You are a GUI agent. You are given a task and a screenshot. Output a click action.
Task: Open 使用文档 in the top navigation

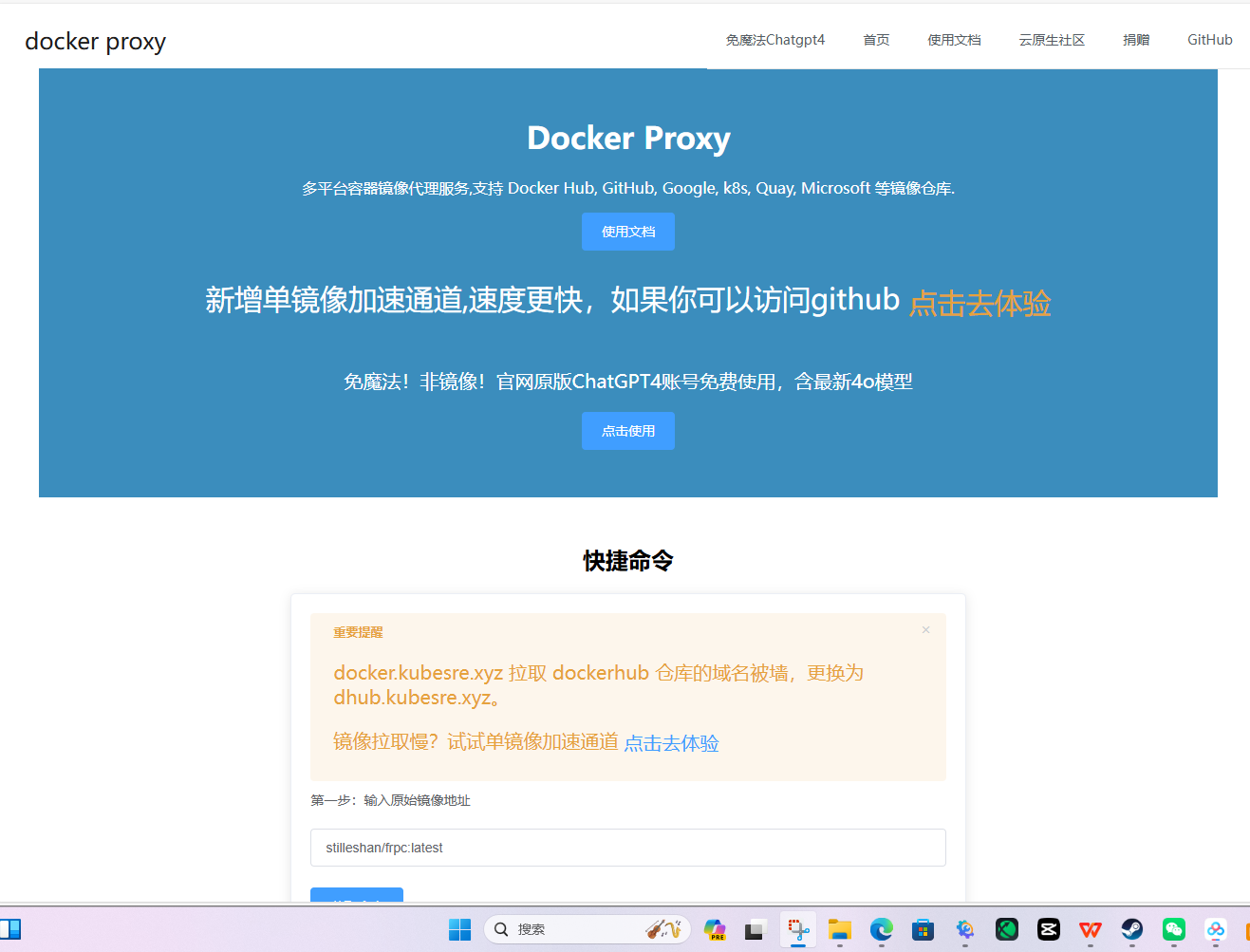(x=954, y=40)
